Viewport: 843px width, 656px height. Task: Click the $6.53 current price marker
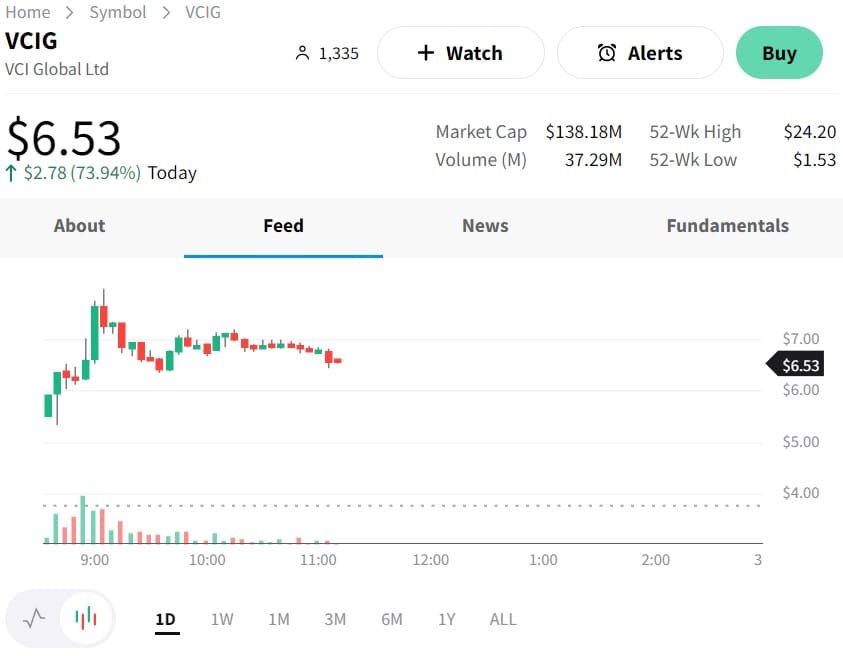click(x=797, y=365)
